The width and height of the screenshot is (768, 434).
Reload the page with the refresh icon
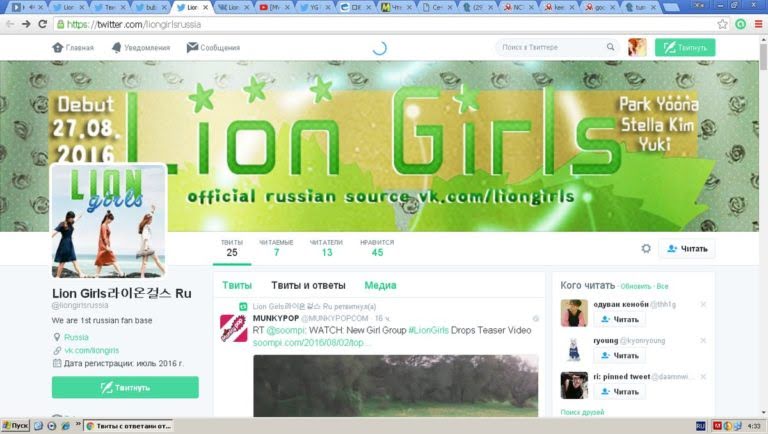point(43,24)
